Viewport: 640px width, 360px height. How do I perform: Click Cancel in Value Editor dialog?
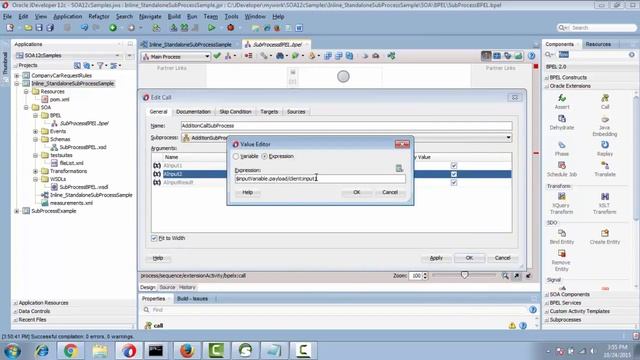pyautogui.click(x=390, y=192)
